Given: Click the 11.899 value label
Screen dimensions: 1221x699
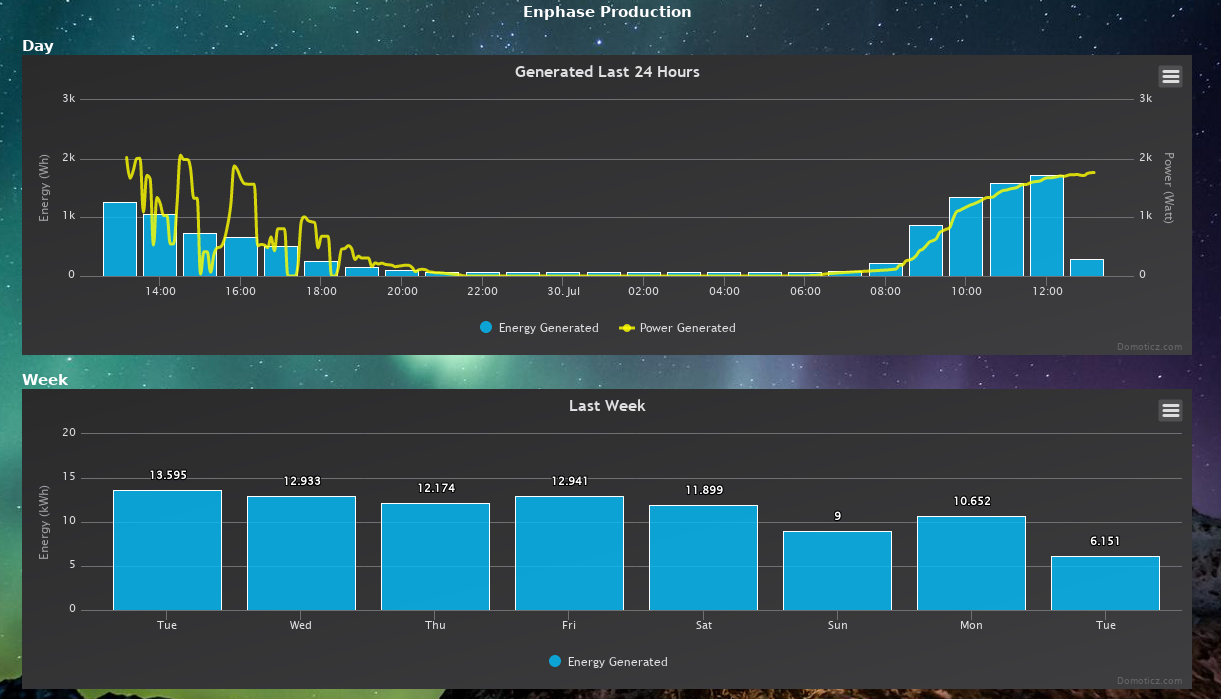Looking at the screenshot, I should (704, 490).
